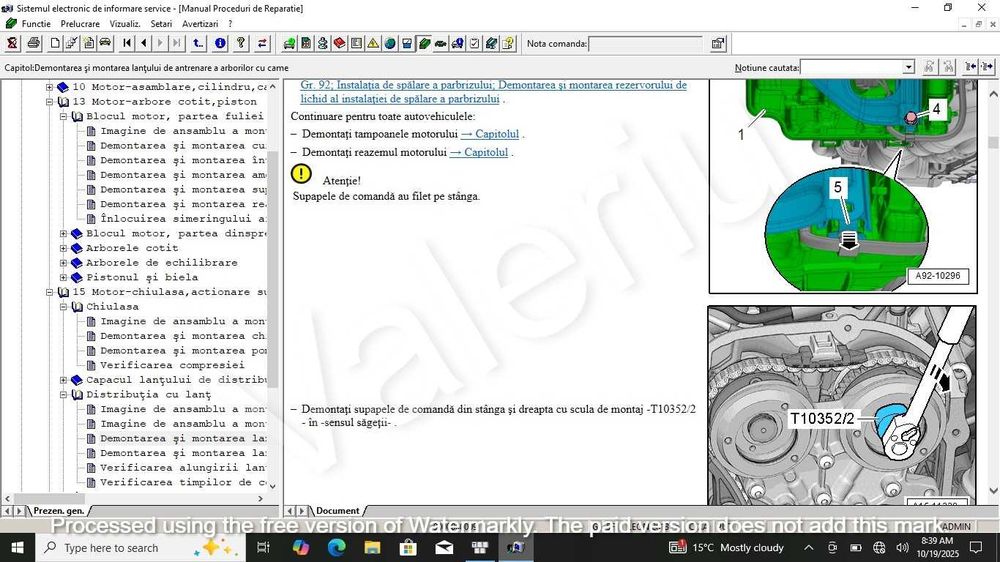This screenshot has width=1000, height=562.
Task: Open the Avertizari menu
Action: coord(200,24)
